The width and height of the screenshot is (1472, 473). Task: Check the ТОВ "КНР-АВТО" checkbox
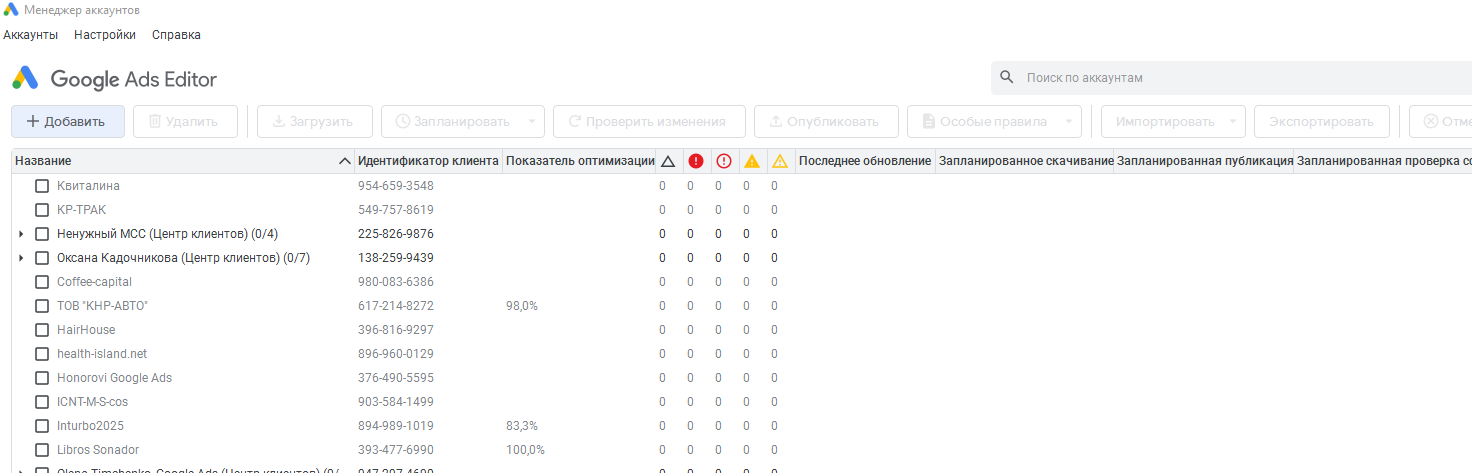pos(42,306)
